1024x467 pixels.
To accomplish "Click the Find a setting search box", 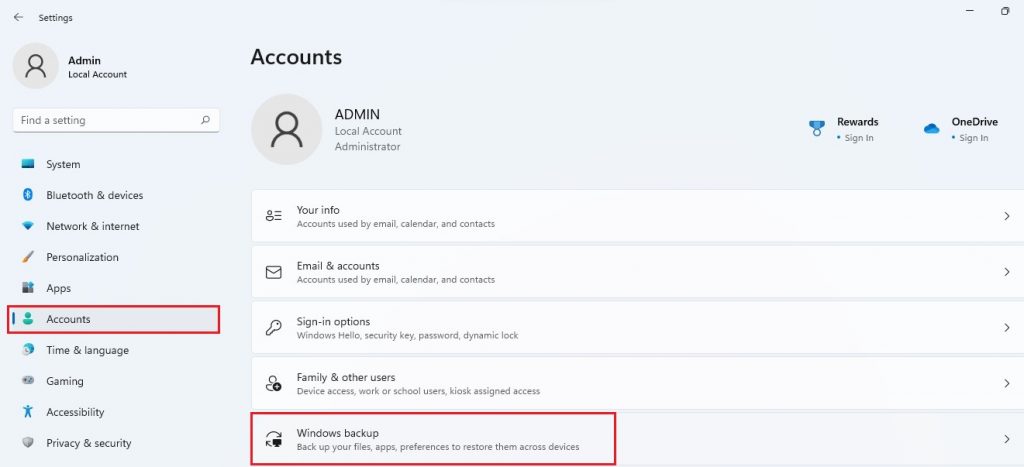I will [x=116, y=120].
